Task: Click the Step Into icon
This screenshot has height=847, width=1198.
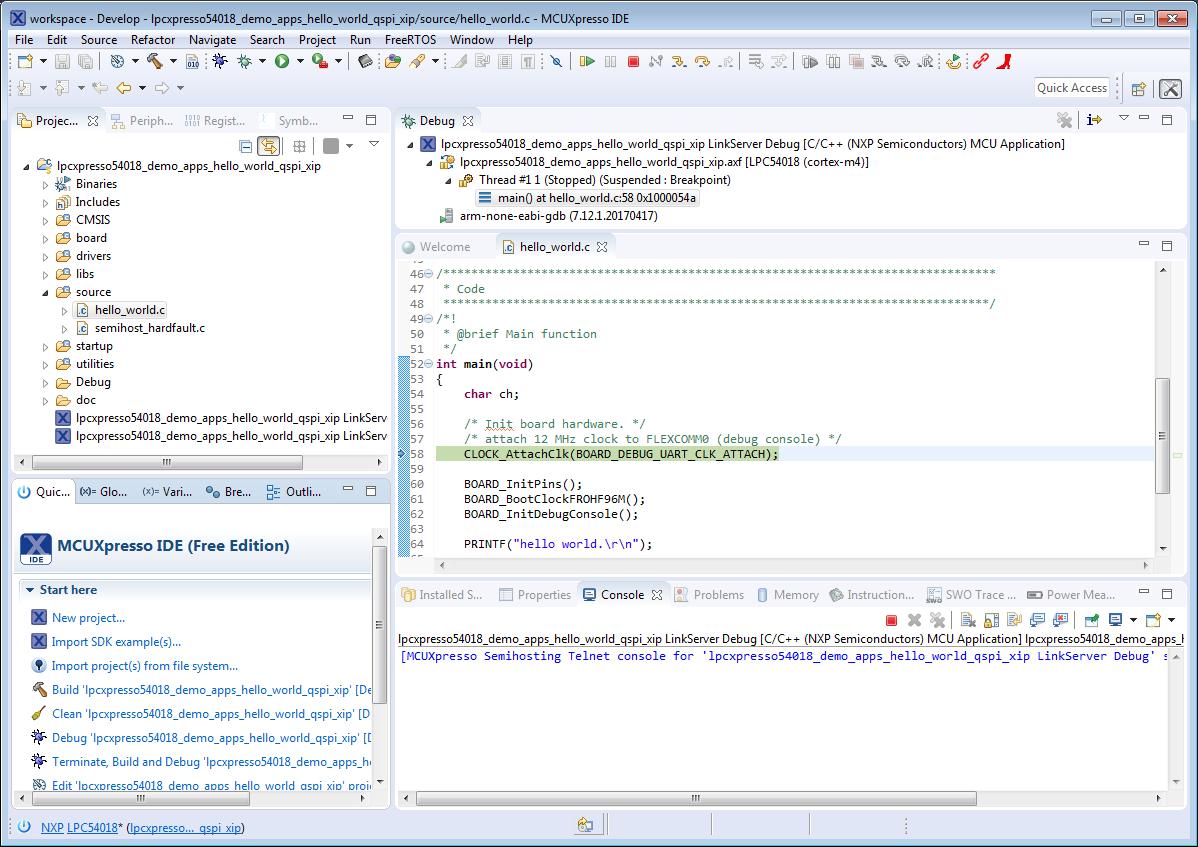Action: tap(679, 62)
